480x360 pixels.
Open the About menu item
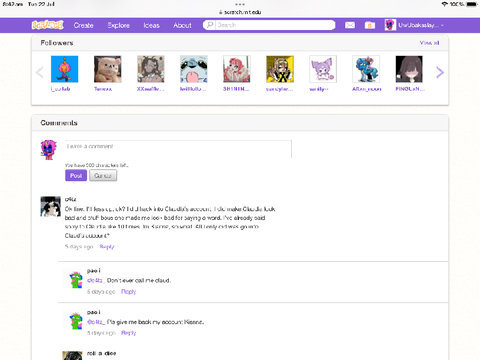click(x=182, y=25)
